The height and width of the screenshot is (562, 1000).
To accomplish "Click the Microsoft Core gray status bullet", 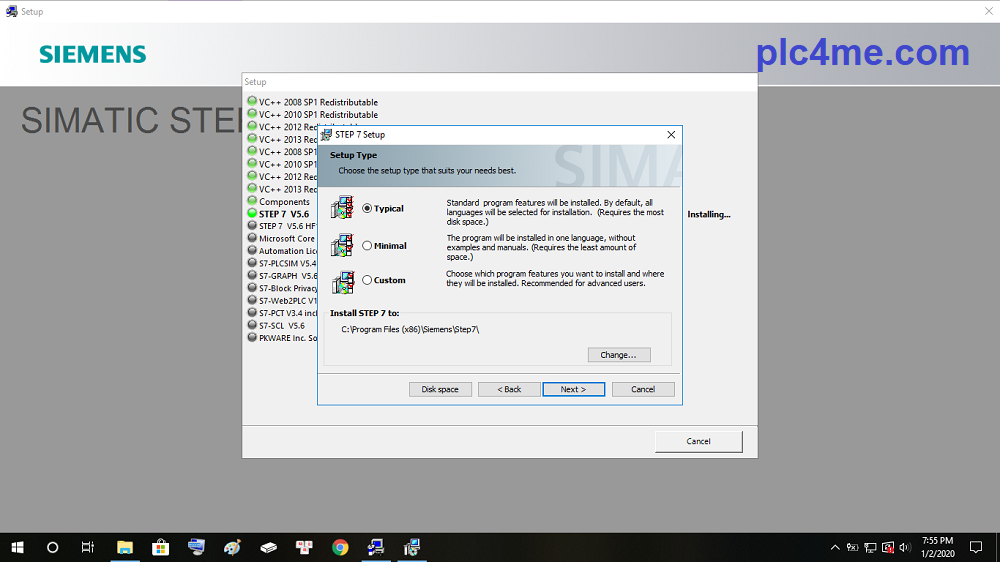I will pyautogui.click(x=252, y=237).
